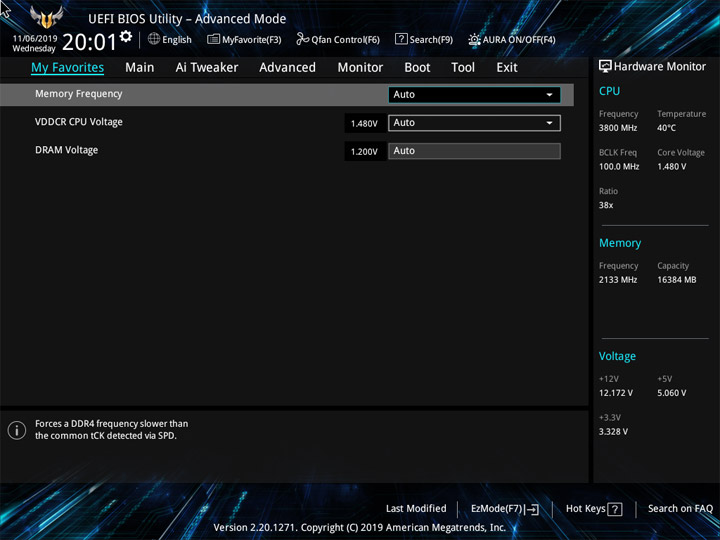Viewport: 720px width, 540px height.
Task: Click the Core Voltage 1.480 V reading
Action: 671,167
